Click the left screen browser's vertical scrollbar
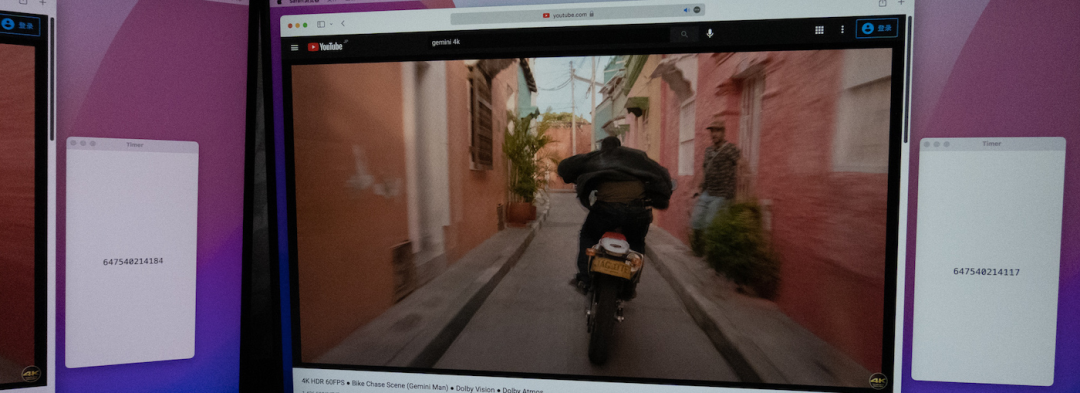Viewport: 1080px width, 393px height. click(x=52, y=79)
